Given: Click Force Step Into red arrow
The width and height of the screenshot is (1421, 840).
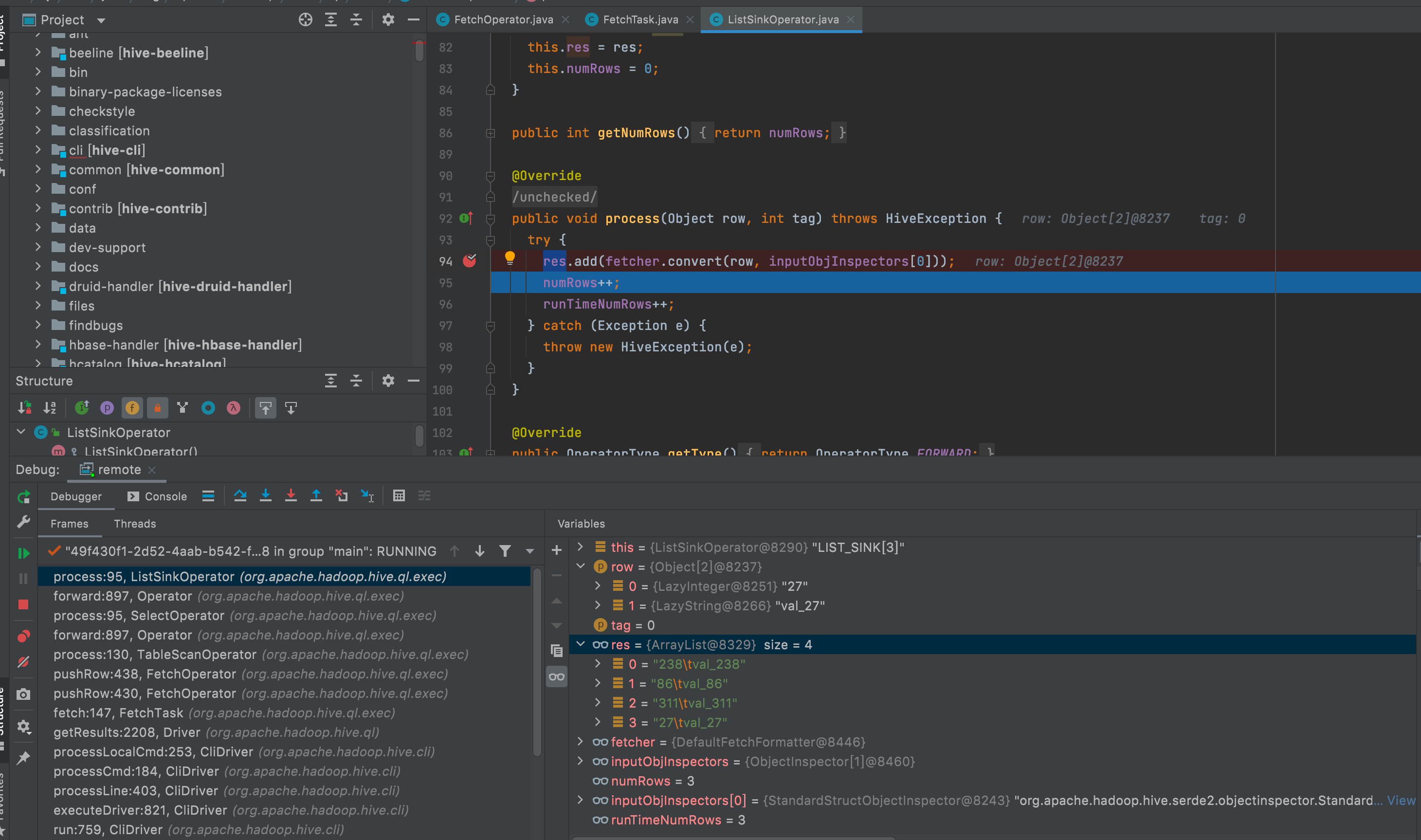Looking at the screenshot, I should [291, 496].
